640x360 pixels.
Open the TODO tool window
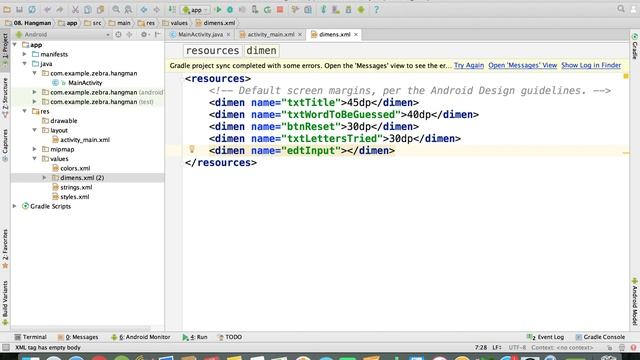230,337
